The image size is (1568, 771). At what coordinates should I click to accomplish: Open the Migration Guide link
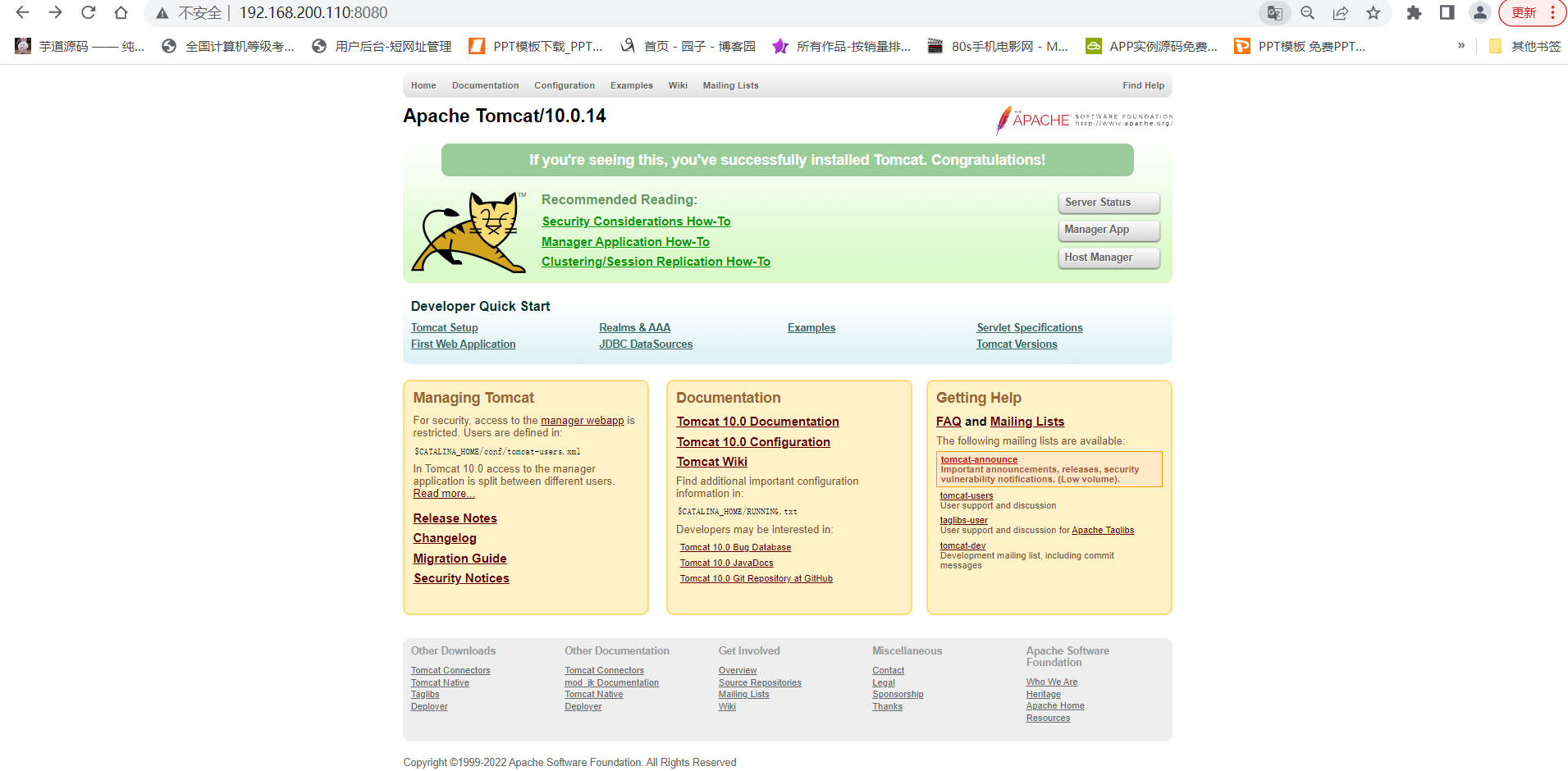tap(459, 559)
